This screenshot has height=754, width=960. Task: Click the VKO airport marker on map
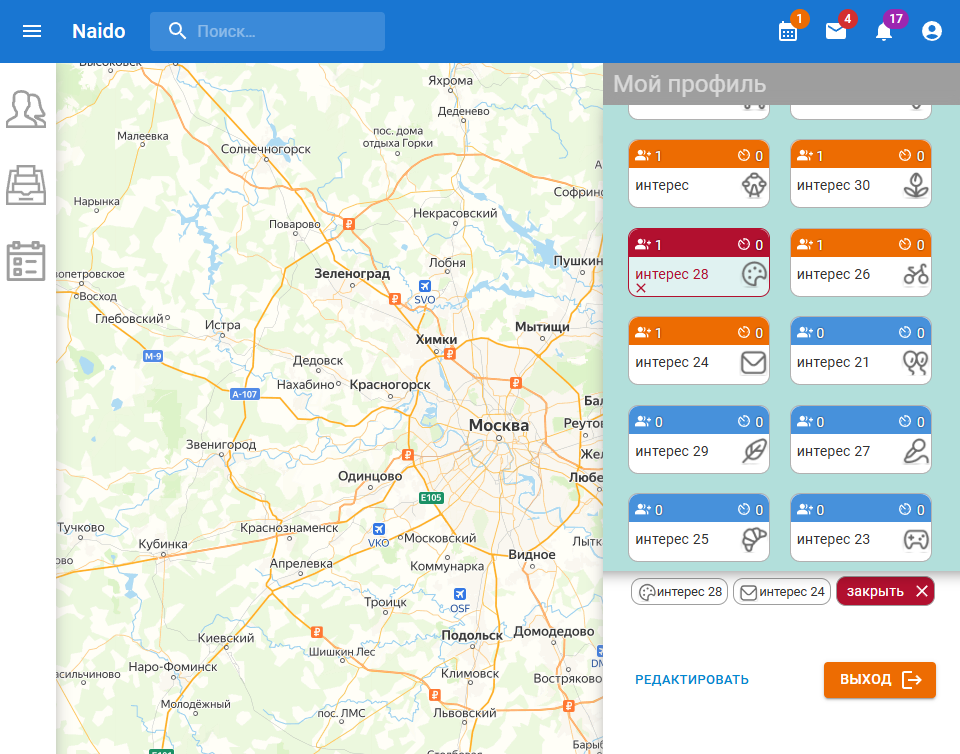click(379, 529)
